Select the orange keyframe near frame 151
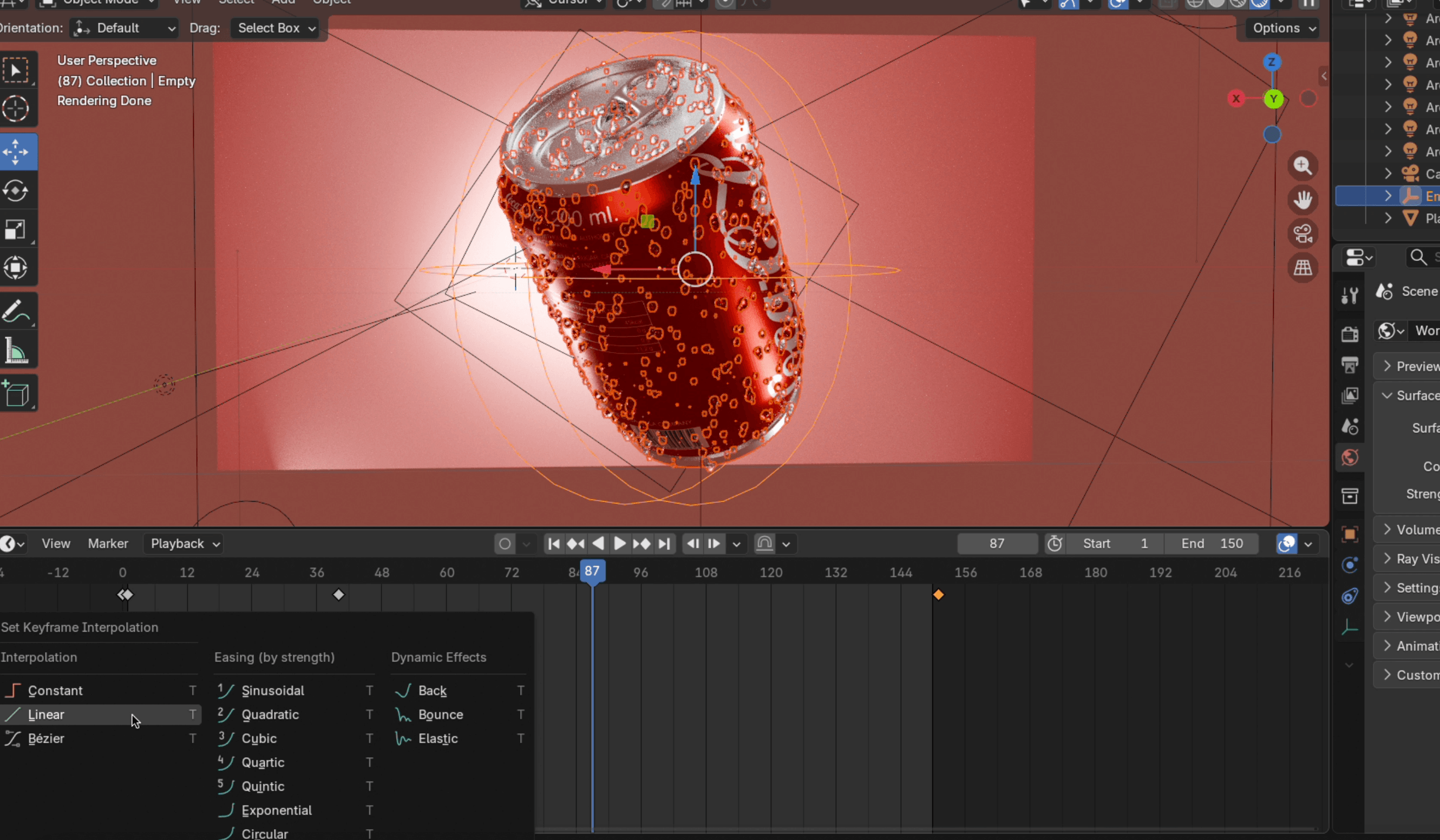Viewport: 1440px width, 840px height. [938, 595]
